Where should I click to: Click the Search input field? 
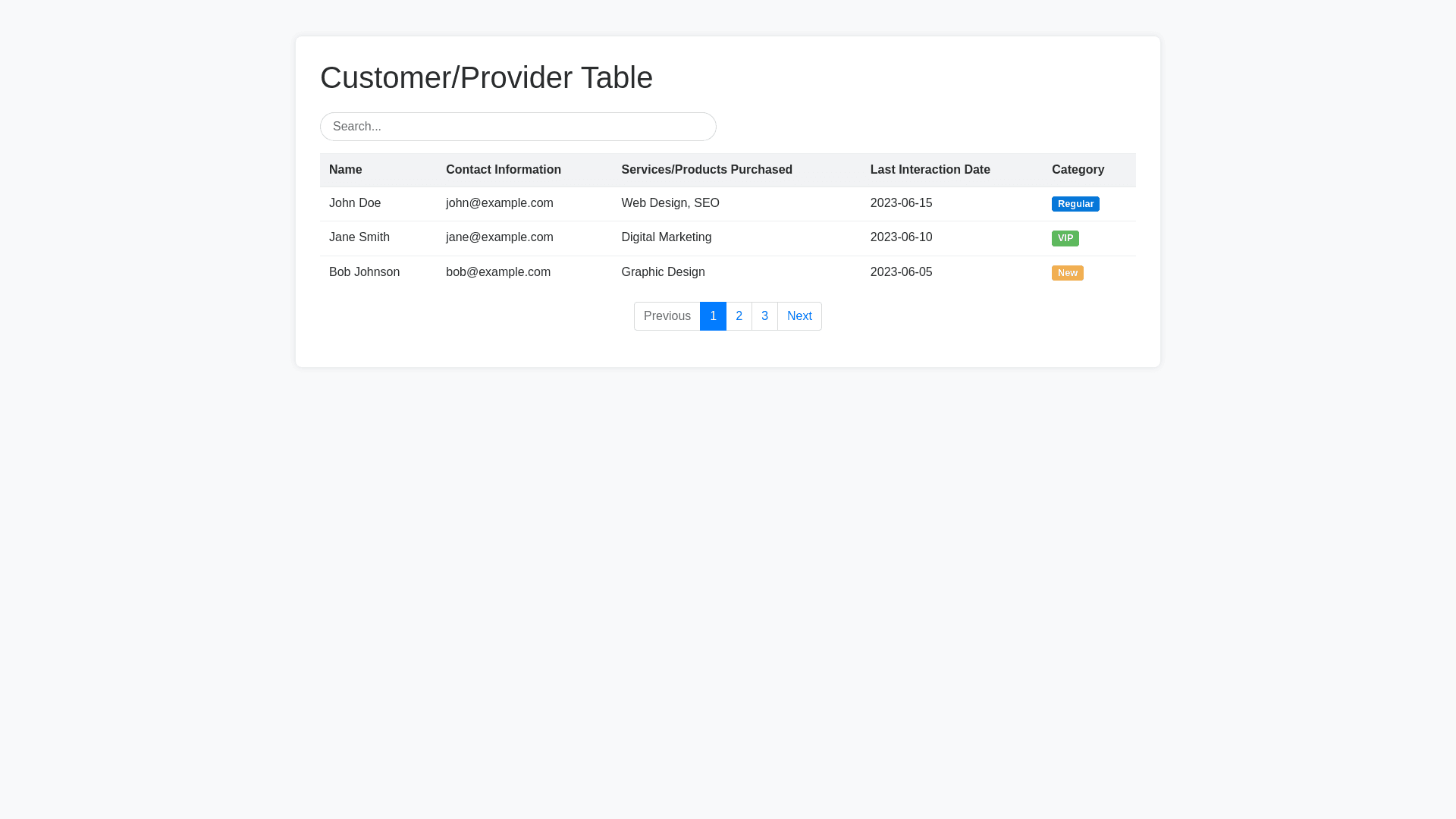tap(518, 127)
